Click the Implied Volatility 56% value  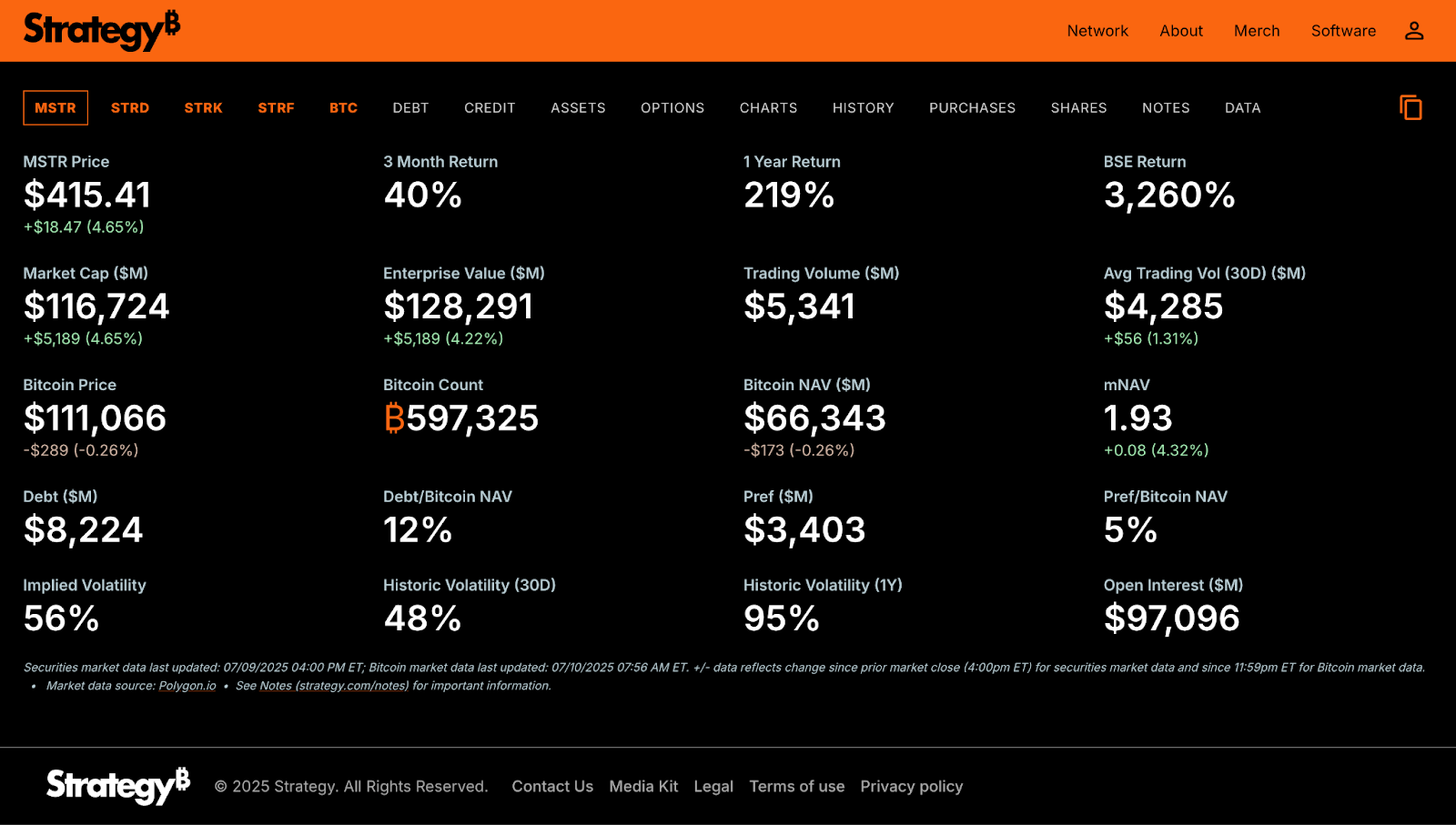pos(61,619)
